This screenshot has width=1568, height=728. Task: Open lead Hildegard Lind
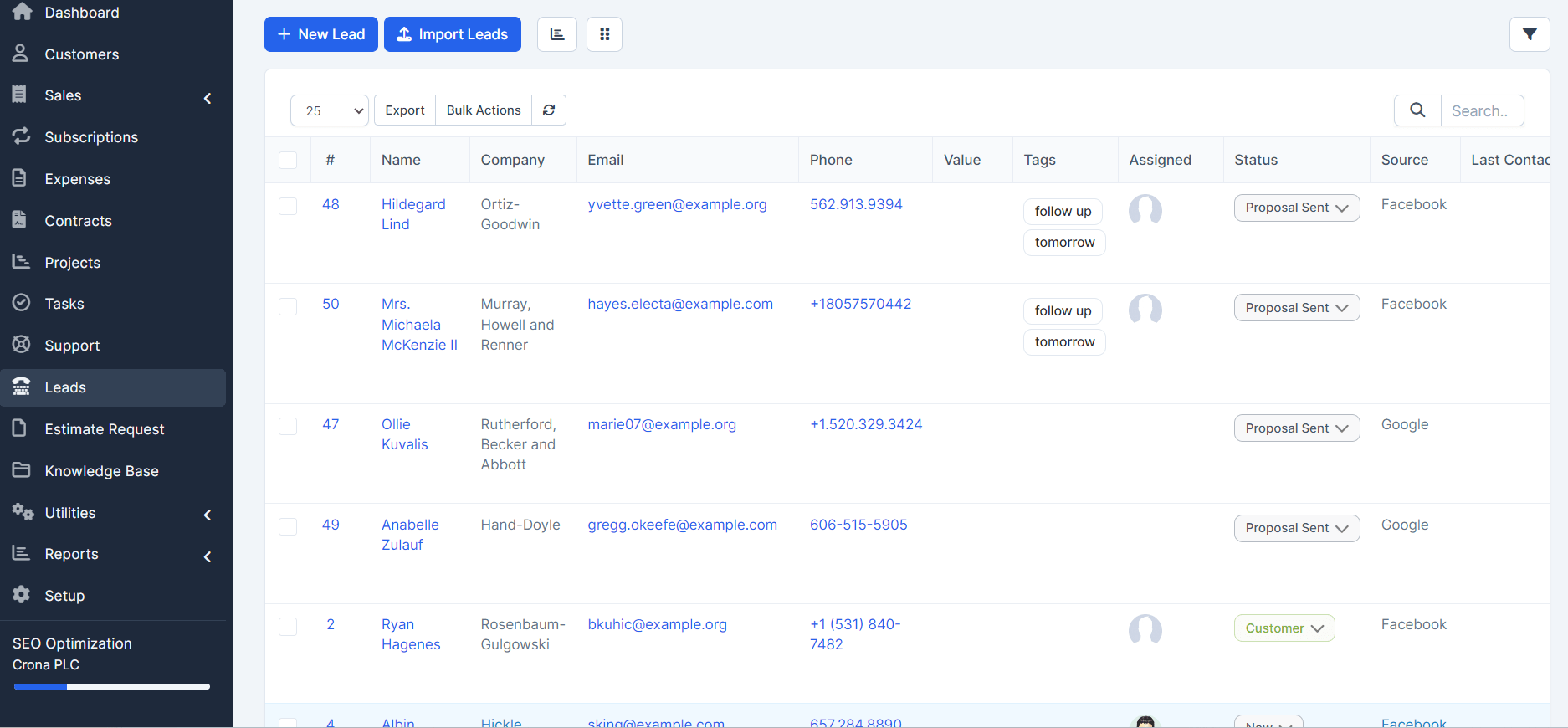click(413, 214)
